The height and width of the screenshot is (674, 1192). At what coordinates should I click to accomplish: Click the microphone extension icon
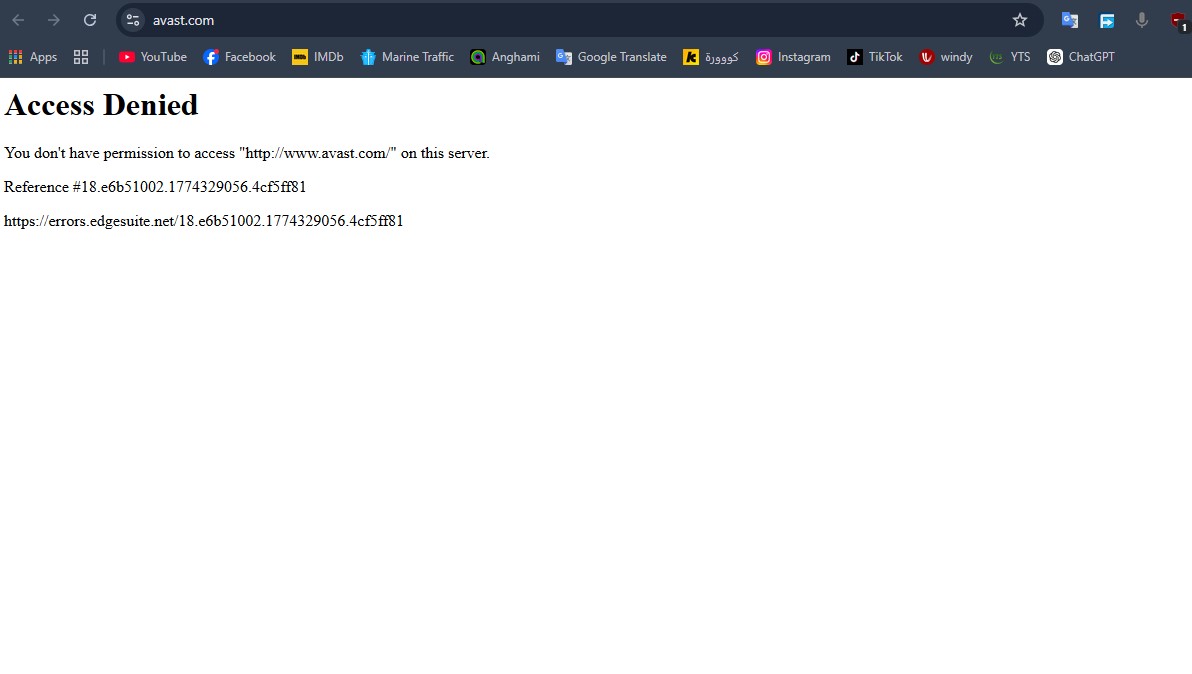coord(1142,20)
